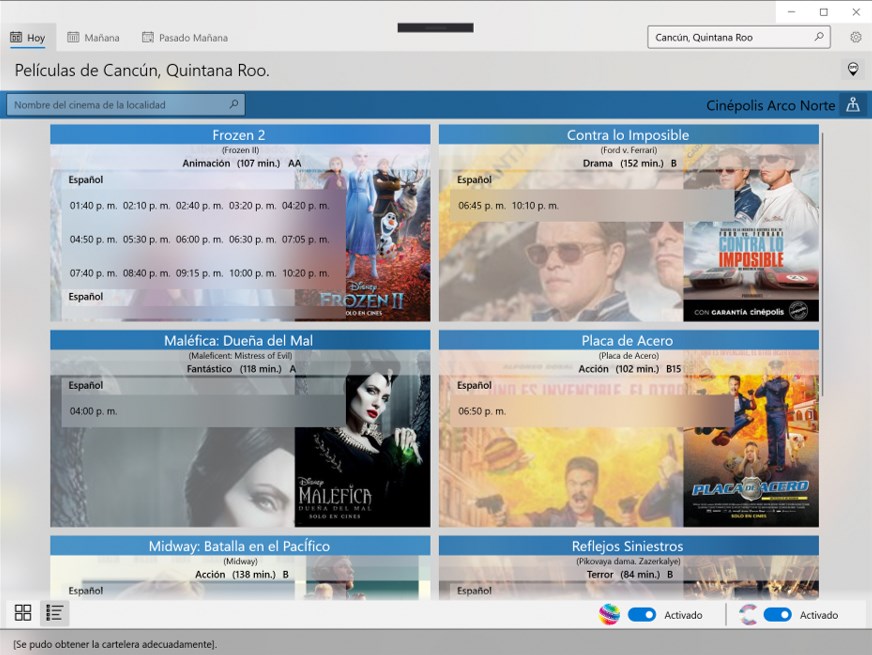Switch to grid view layout
This screenshot has width=872, height=655.
coord(23,613)
